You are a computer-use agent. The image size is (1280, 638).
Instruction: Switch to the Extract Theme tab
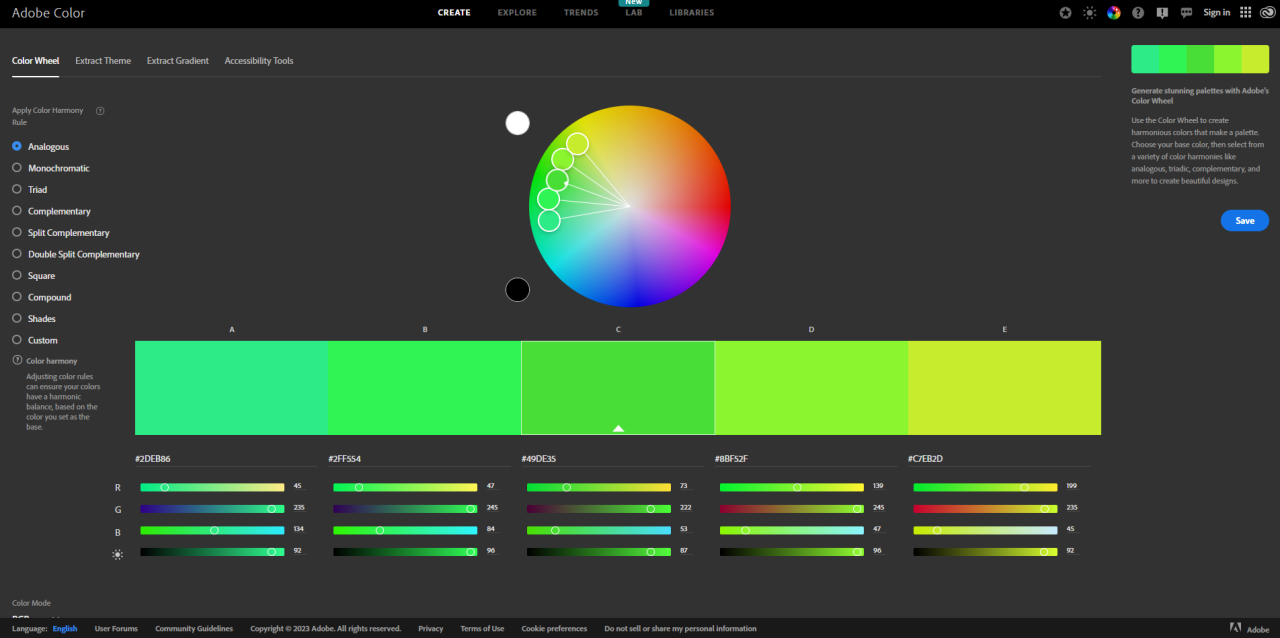pos(103,60)
